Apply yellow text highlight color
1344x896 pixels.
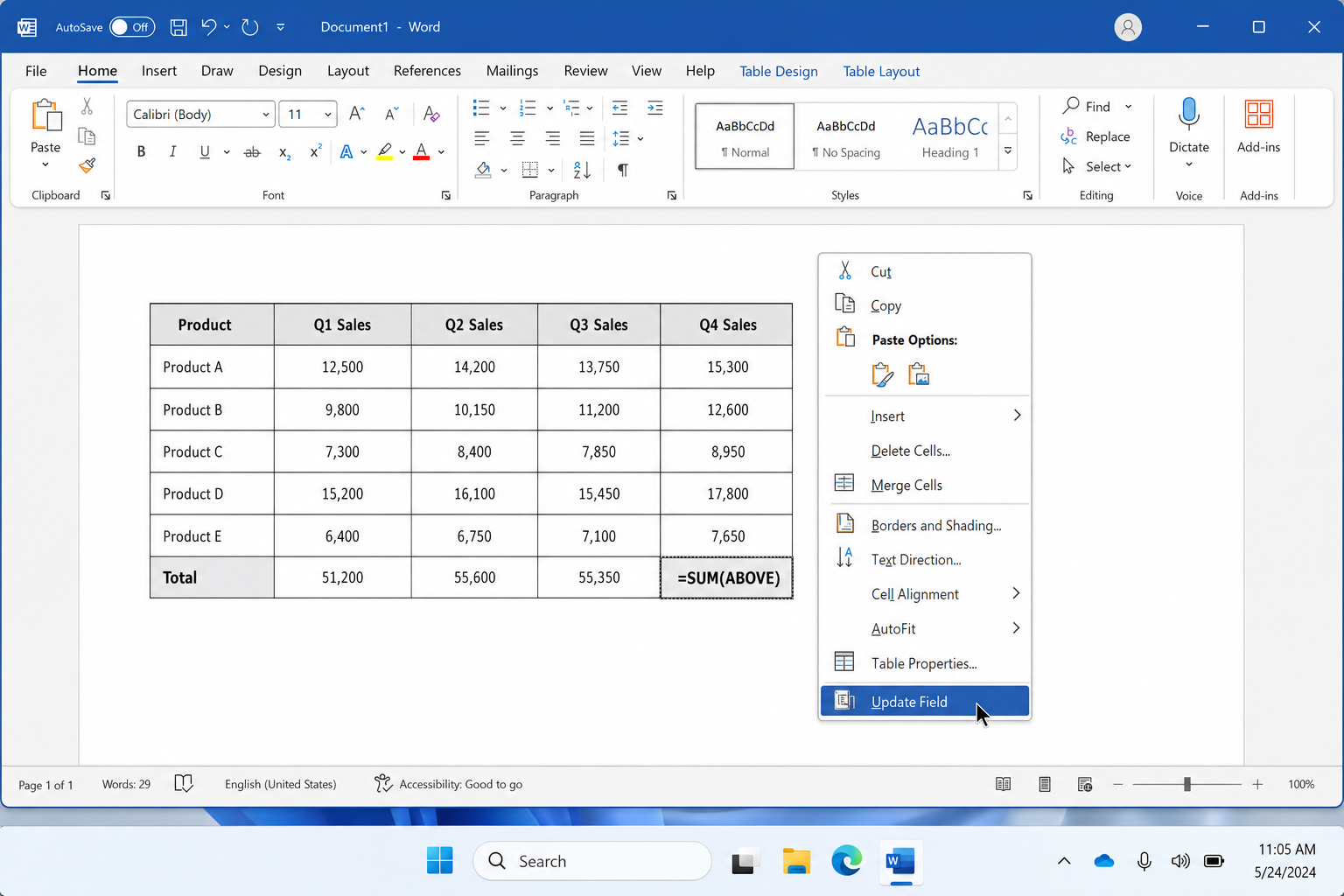click(x=384, y=152)
